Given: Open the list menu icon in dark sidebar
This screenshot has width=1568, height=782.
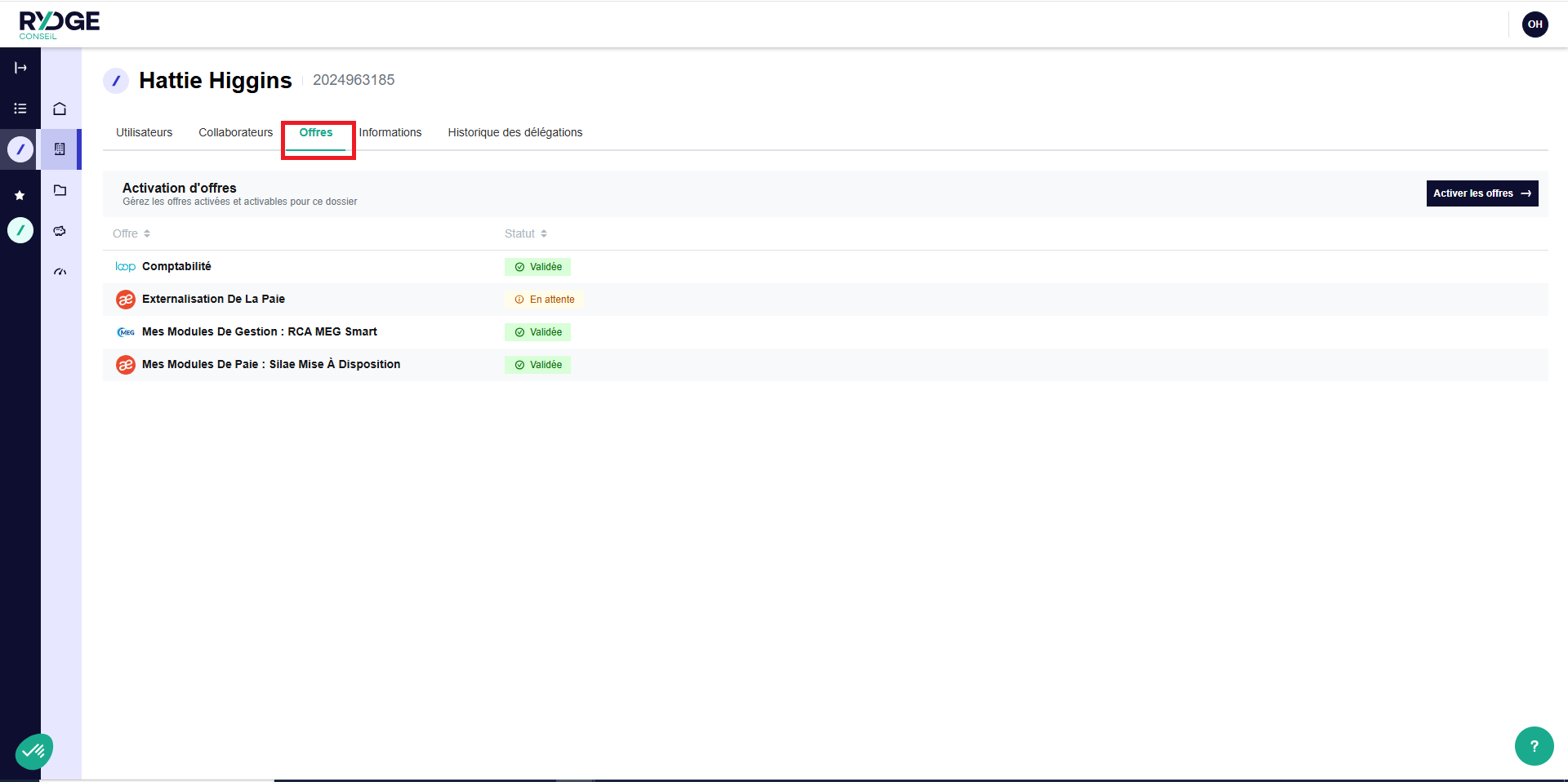Looking at the screenshot, I should pos(20,109).
